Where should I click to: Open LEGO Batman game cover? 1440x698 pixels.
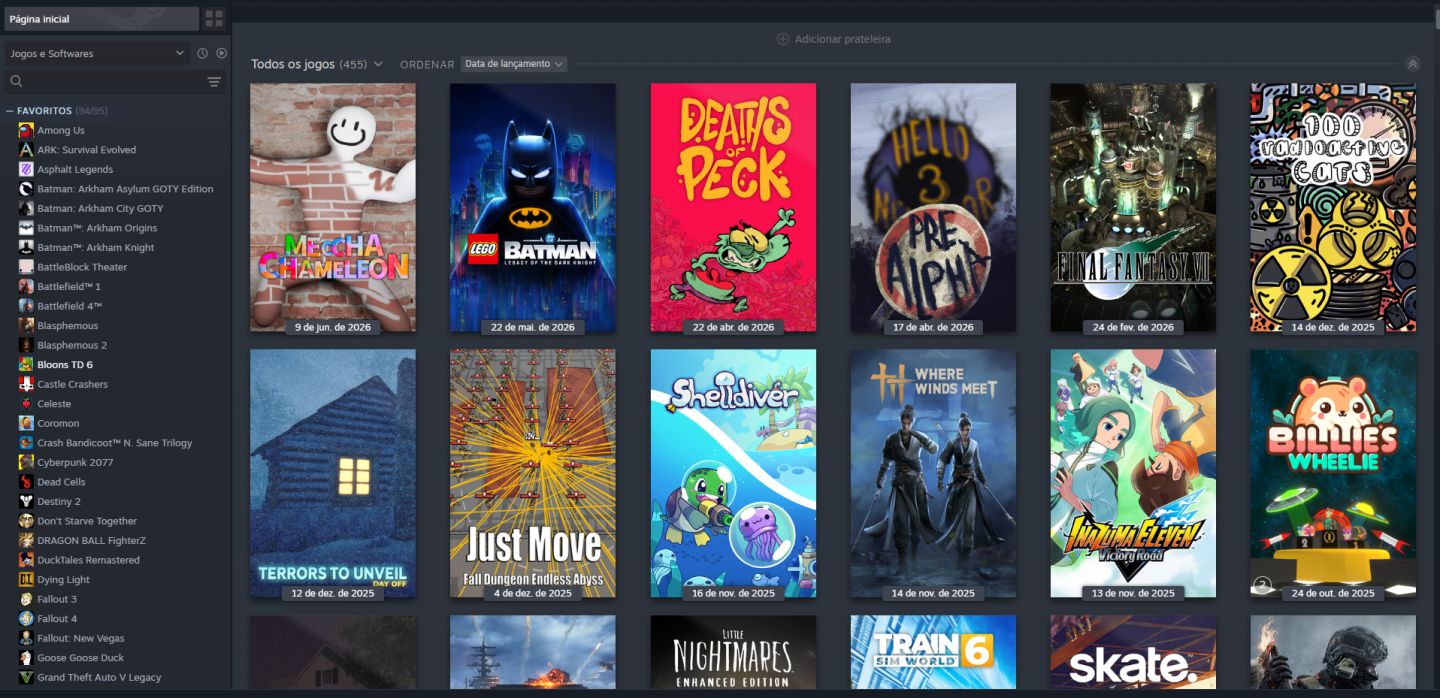coord(533,207)
